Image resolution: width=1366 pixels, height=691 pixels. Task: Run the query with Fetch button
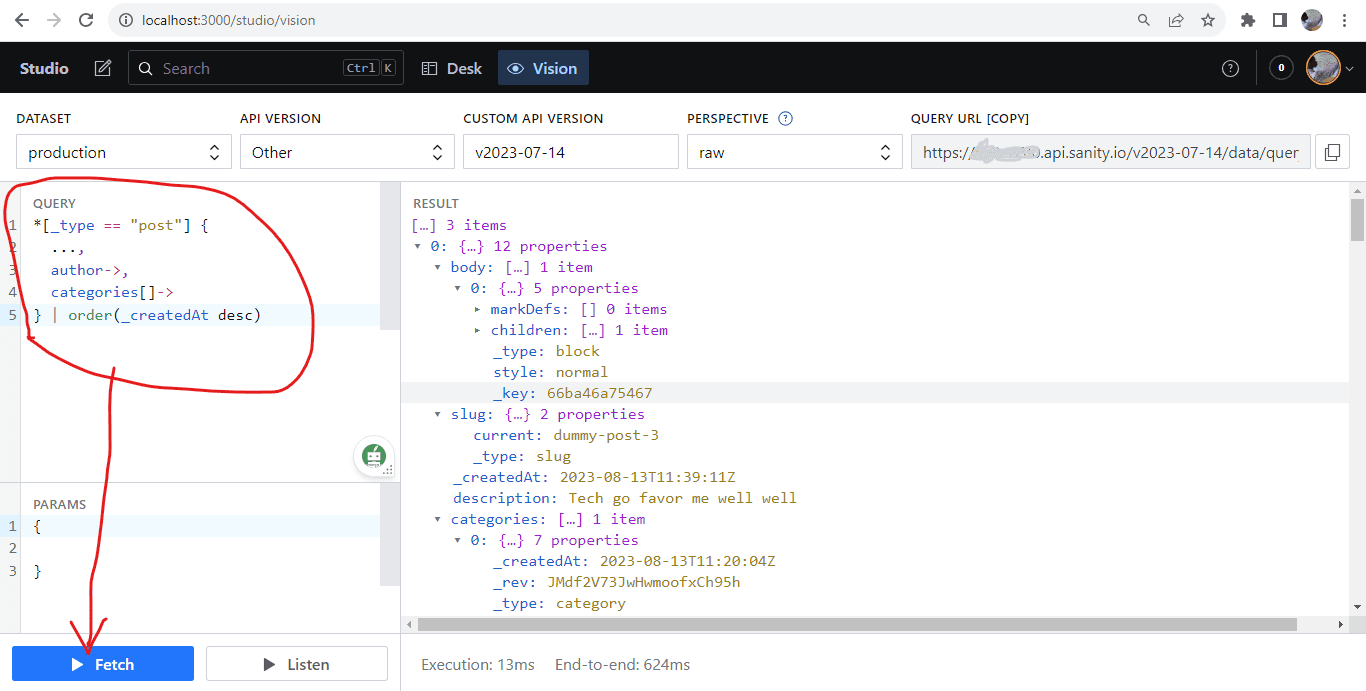pos(103,664)
